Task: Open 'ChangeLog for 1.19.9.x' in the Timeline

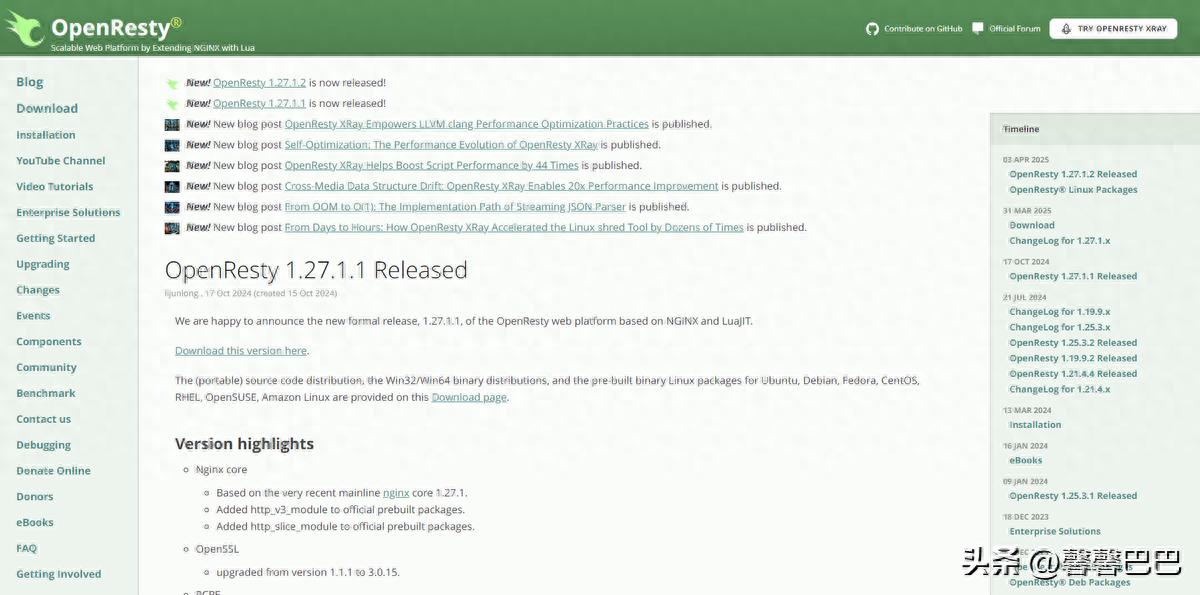Action: point(1059,312)
